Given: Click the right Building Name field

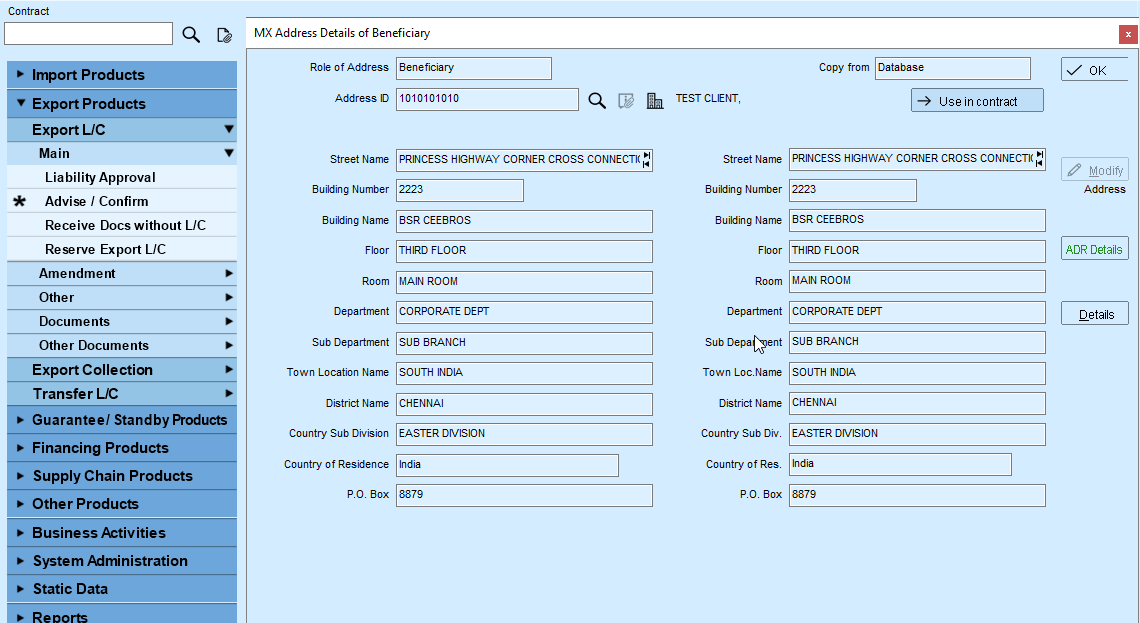Looking at the screenshot, I should pos(918,220).
